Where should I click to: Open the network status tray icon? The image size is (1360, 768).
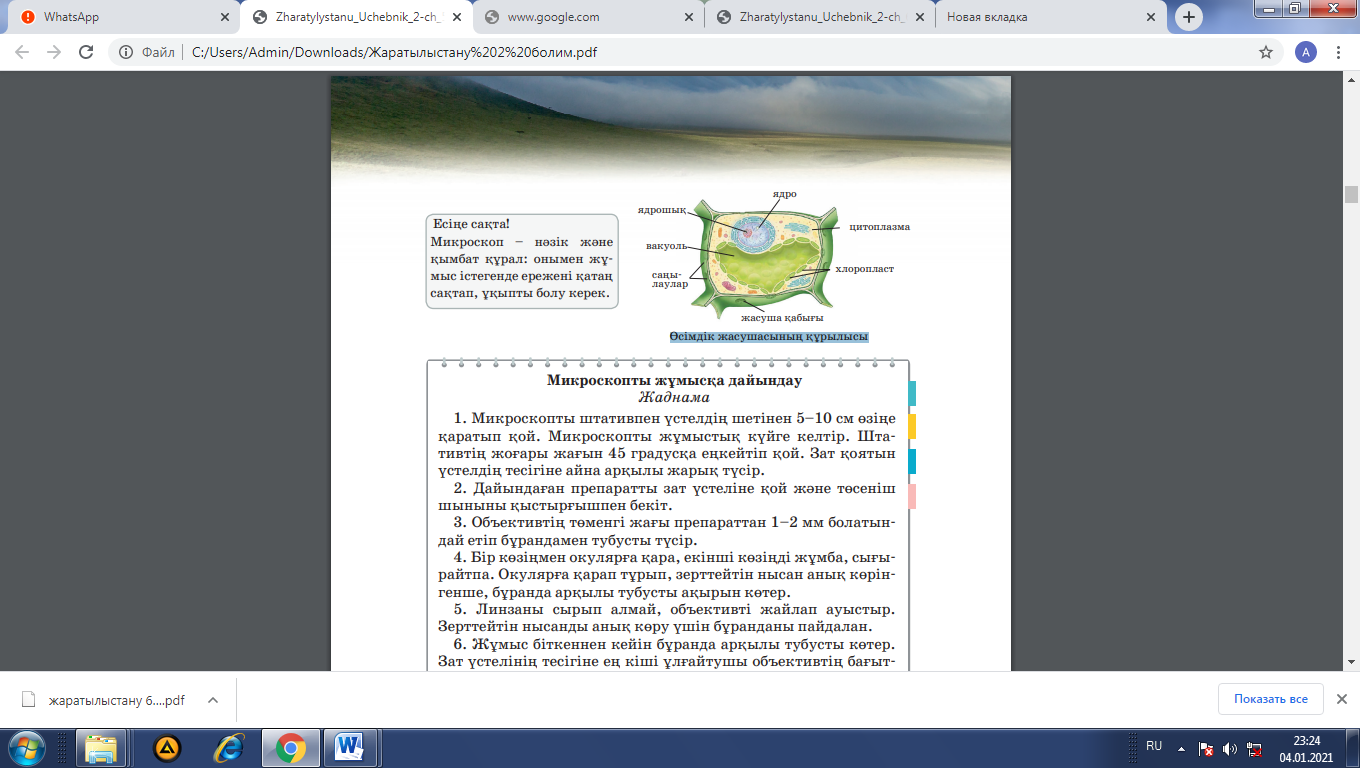[1253, 748]
